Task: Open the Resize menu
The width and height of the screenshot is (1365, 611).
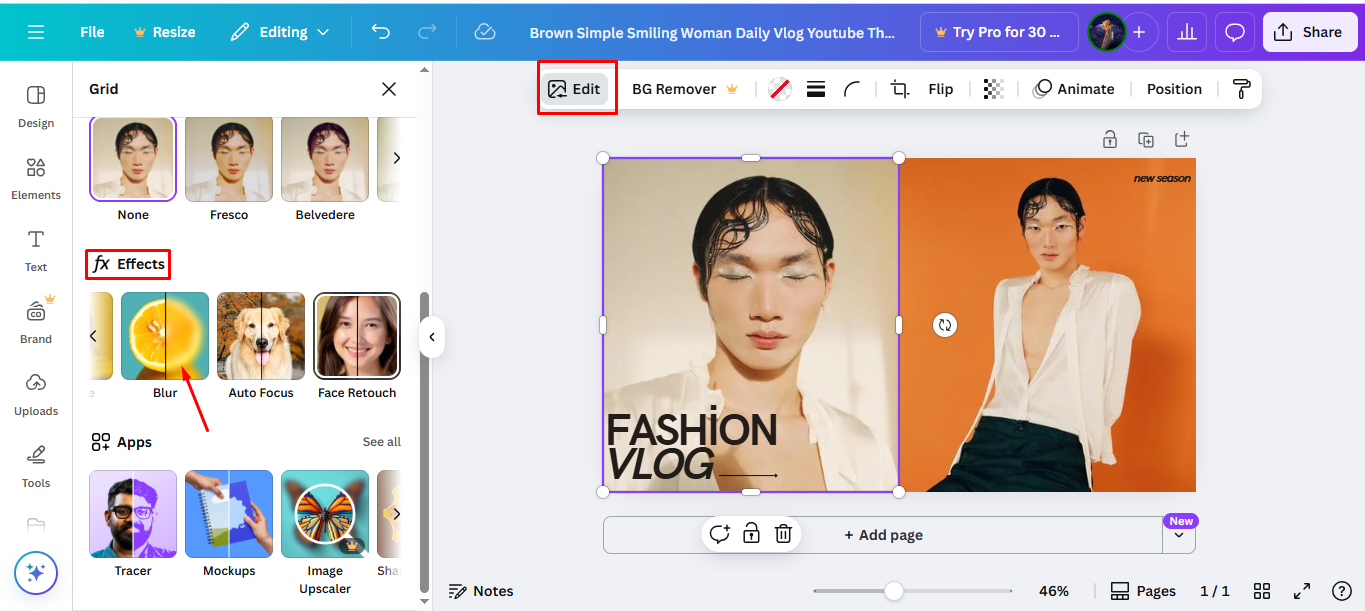Action: pyautogui.click(x=164, y=31)
